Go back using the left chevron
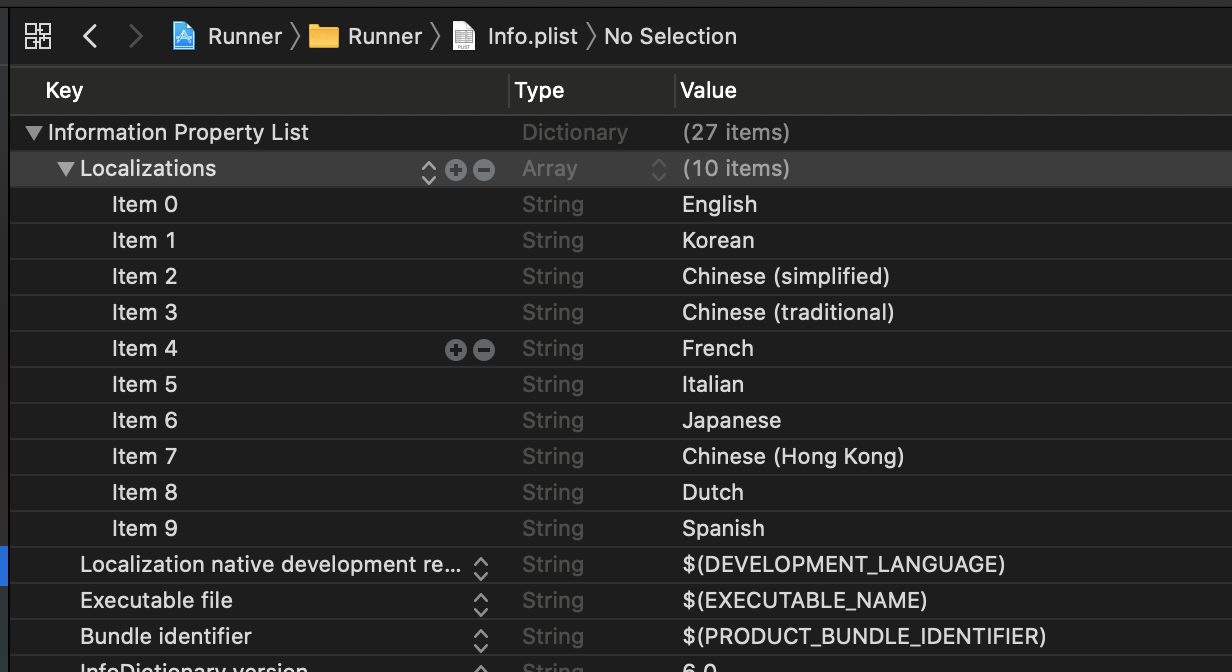The height and width of the screenshot is (672, 1232). coord(90,37)
